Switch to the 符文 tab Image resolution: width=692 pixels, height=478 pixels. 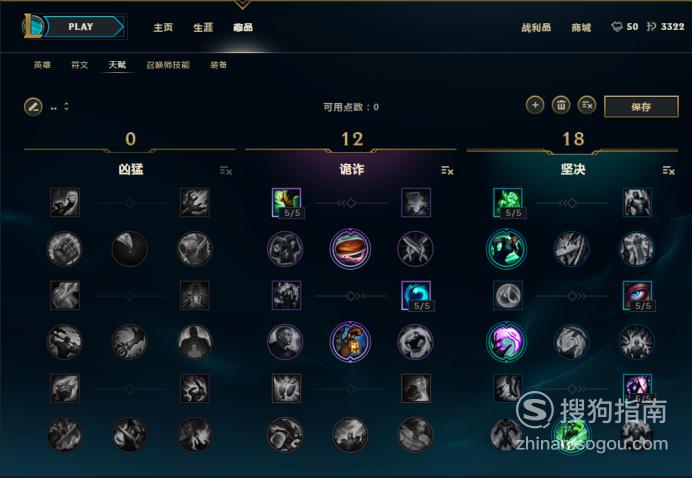click(80, 65)
